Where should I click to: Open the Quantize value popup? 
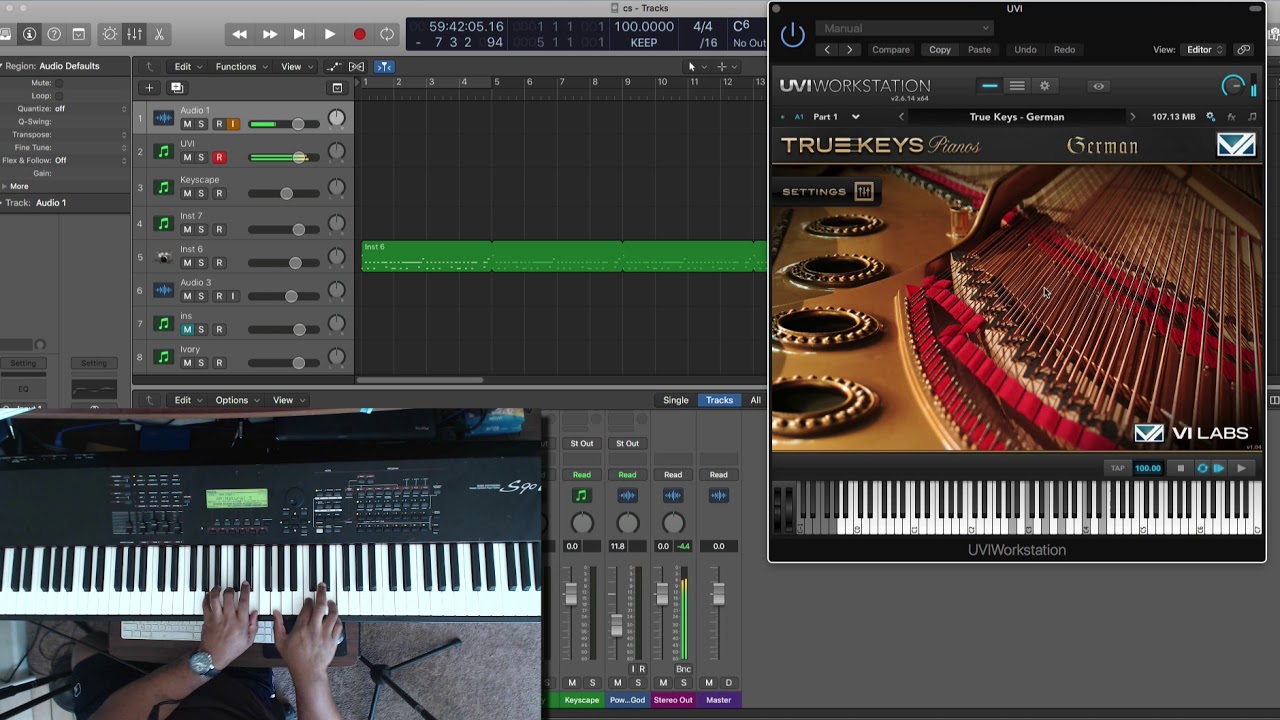coord(90,109)
